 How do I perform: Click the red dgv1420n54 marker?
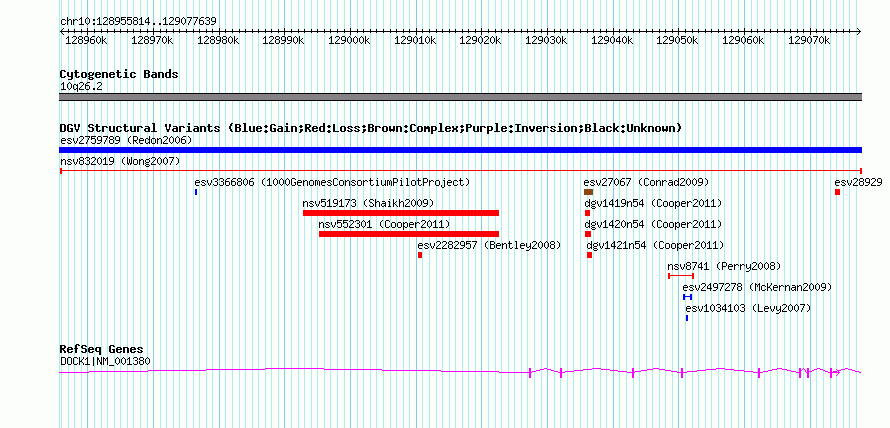click(588, 234)
